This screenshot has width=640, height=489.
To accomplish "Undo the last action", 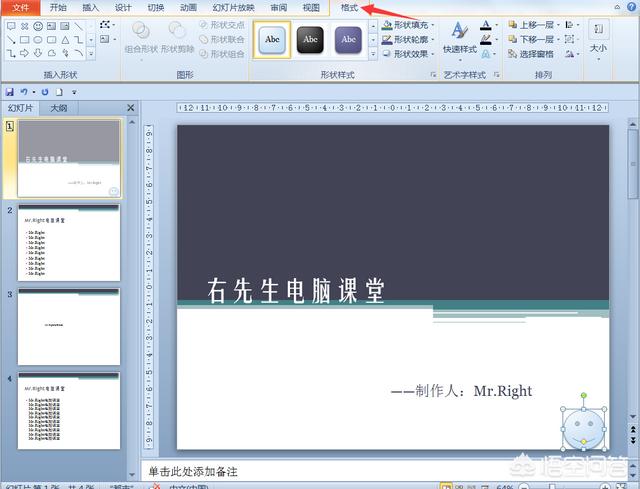I will tap(24, 92).
